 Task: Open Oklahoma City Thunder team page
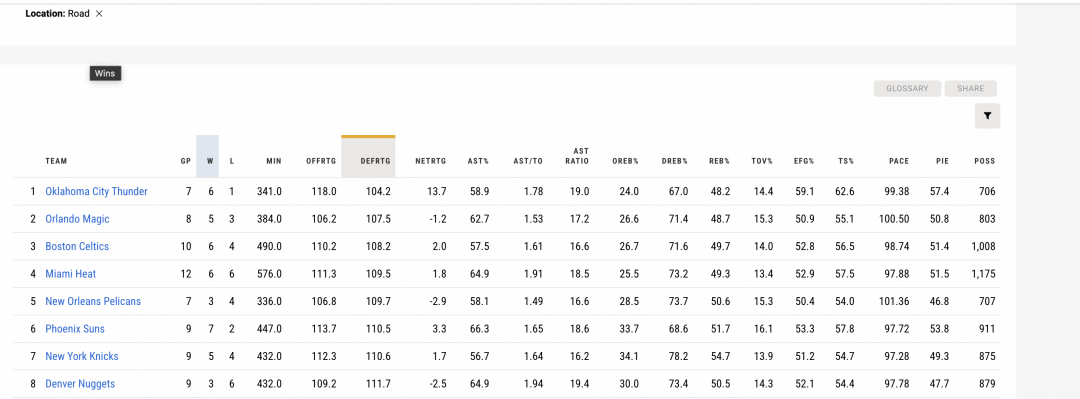point(96,192)
